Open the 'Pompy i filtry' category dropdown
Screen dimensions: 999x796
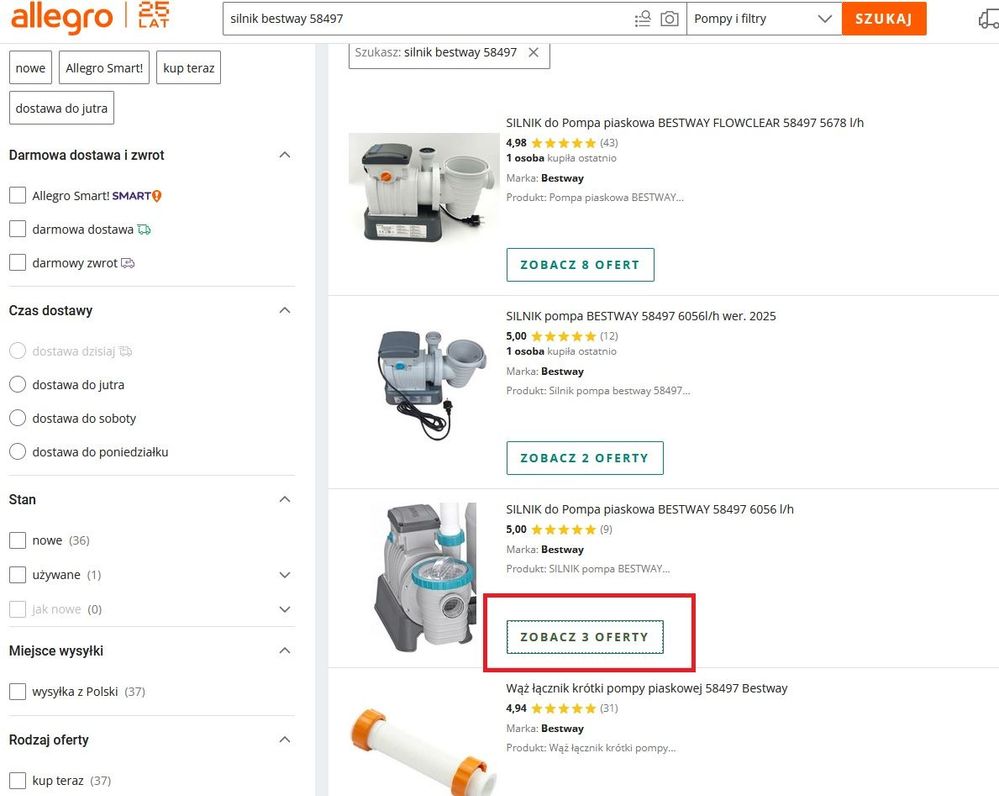coord(763,19)
